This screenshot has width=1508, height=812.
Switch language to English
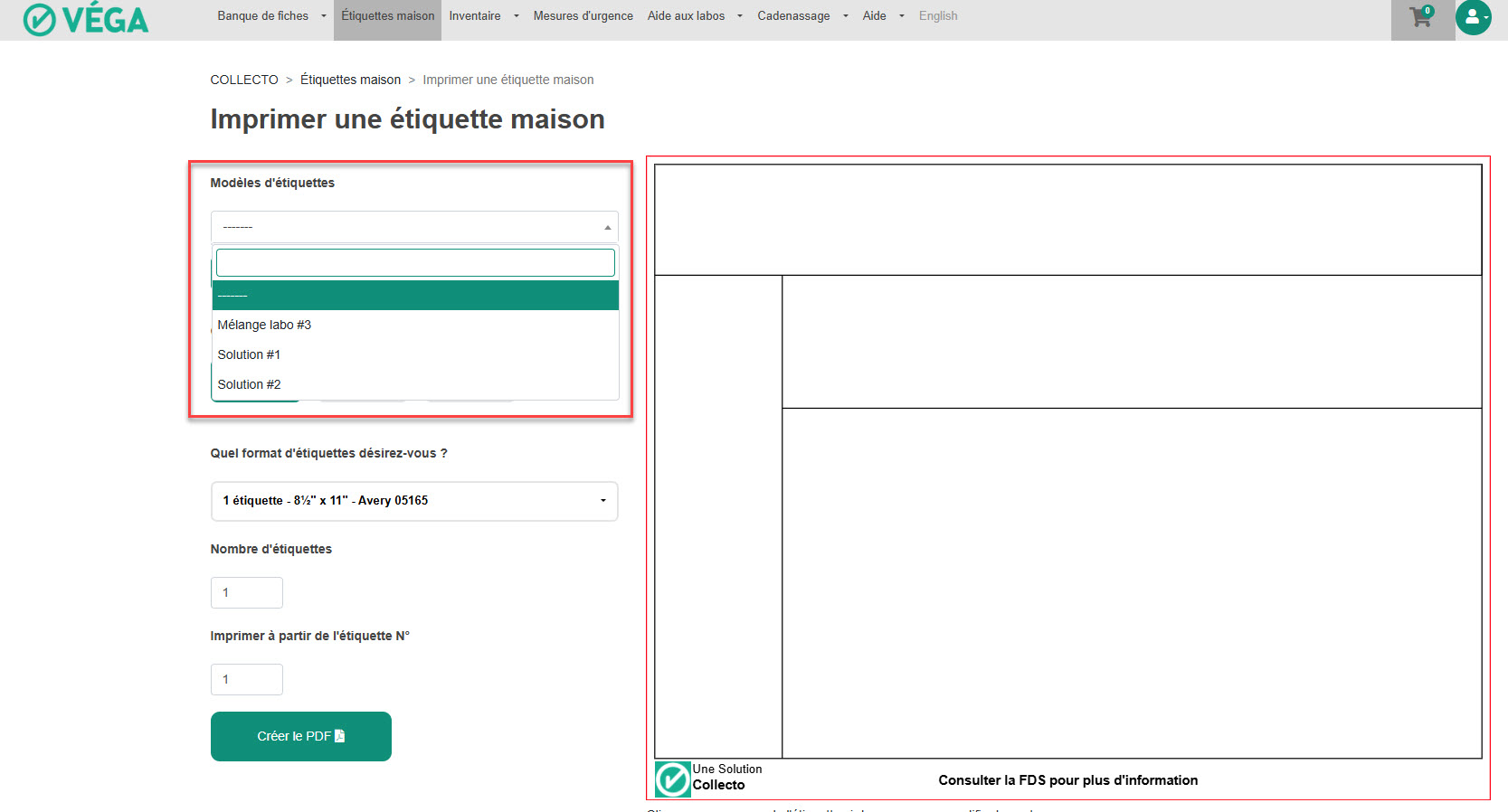pos(937,16)
